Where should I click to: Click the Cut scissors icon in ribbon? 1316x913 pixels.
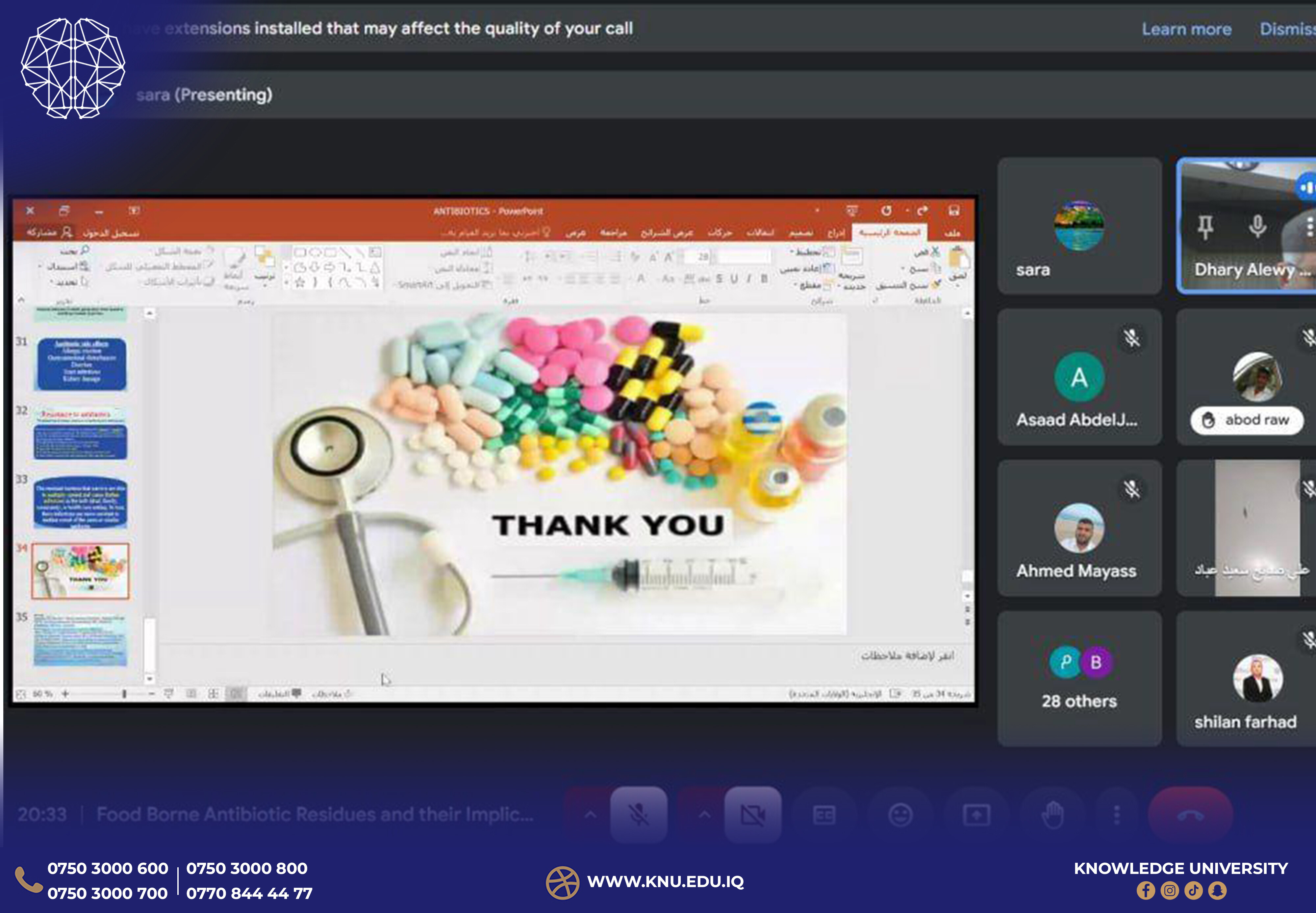pyautogui.click(x=935, y=251)
